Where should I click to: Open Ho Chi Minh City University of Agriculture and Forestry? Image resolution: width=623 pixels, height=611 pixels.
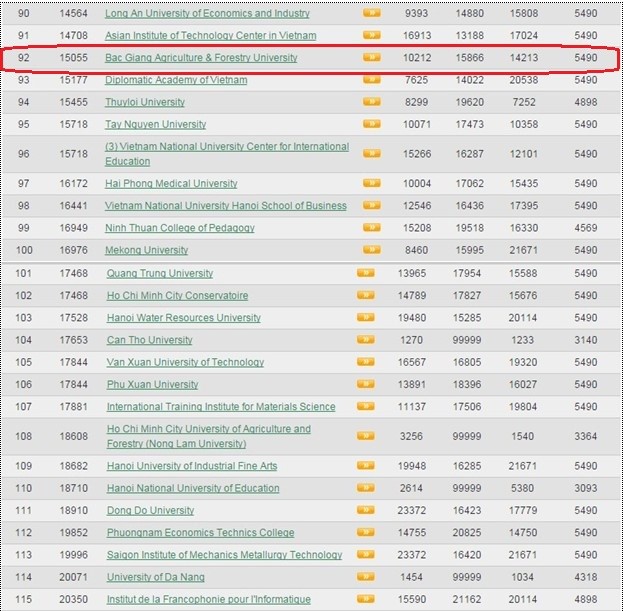(x=209, y=437)
